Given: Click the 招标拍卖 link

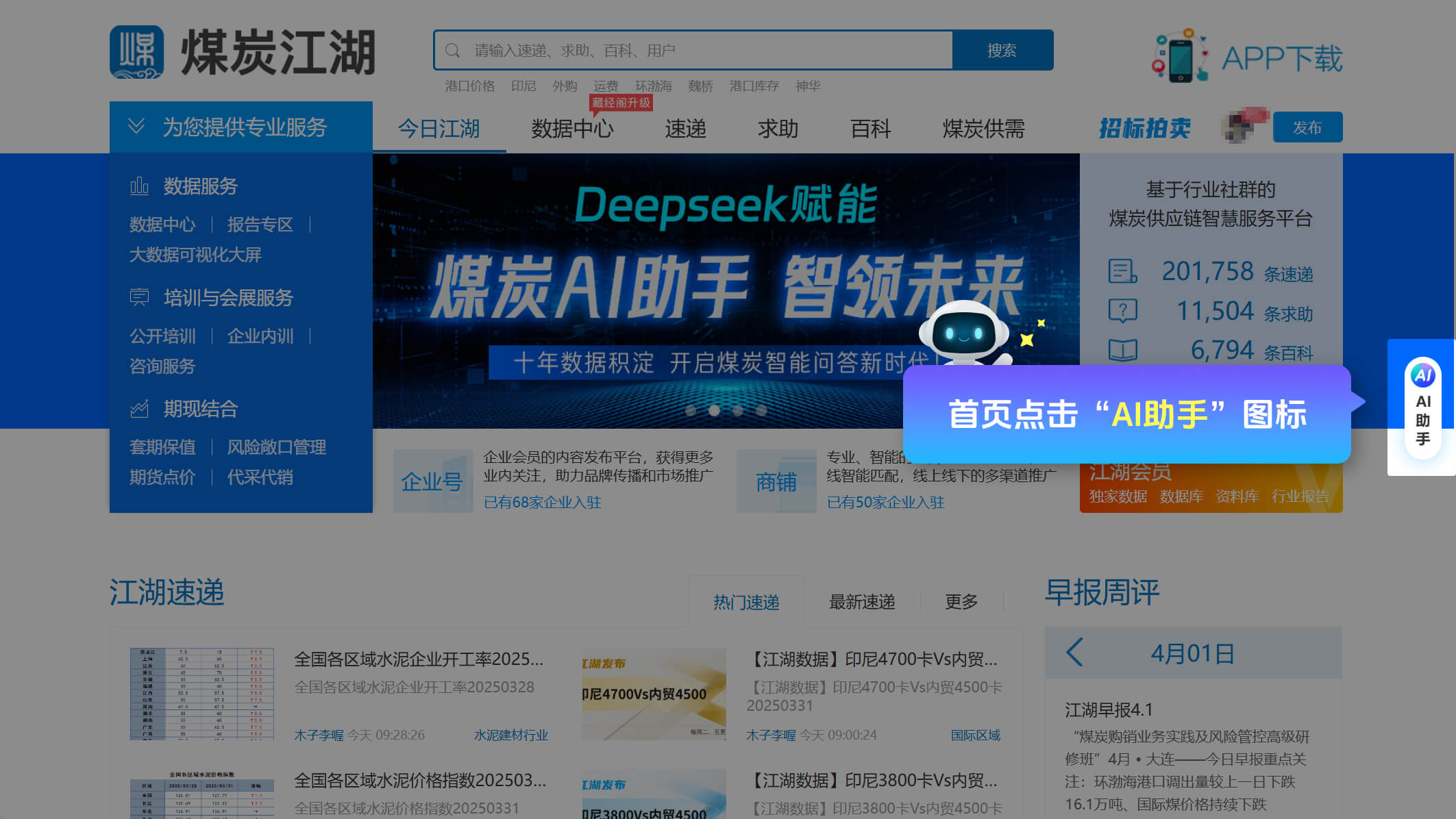Looking at the screenshot, I should (1144, 128).
